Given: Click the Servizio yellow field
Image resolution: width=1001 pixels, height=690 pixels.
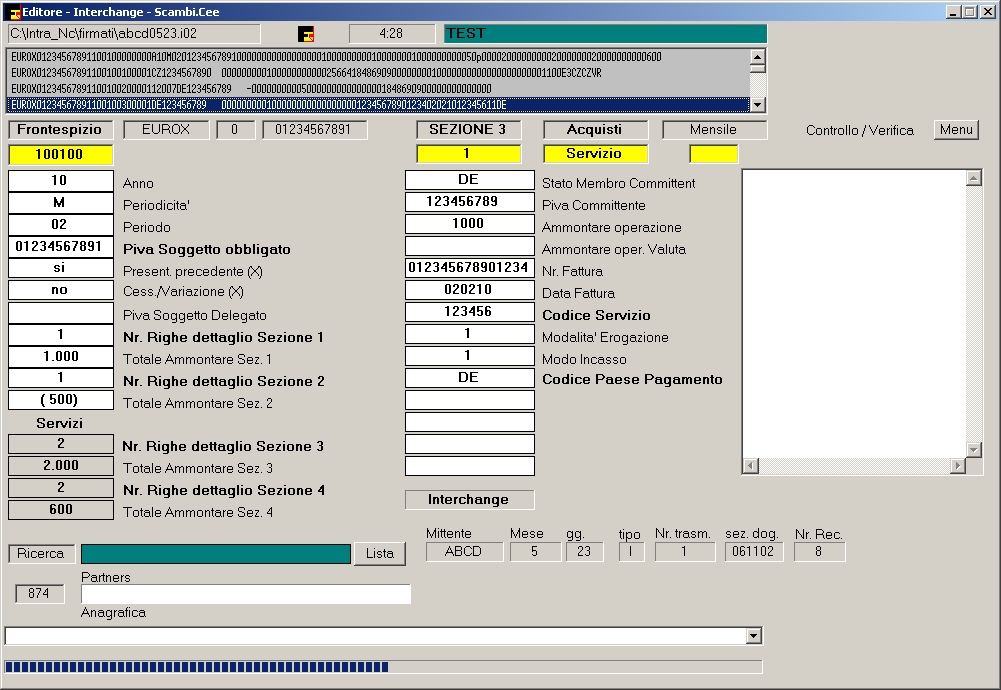Looking at the screenshot, I should point(595,154).
